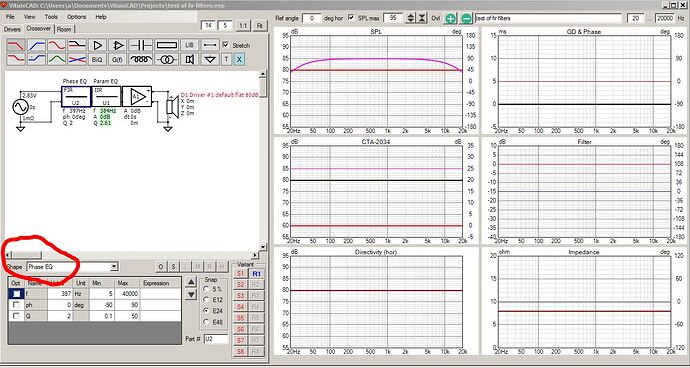The height and width of the screenshot is (368, 690).
Task: Select the 5 % snap option
Action: (206, 289)
